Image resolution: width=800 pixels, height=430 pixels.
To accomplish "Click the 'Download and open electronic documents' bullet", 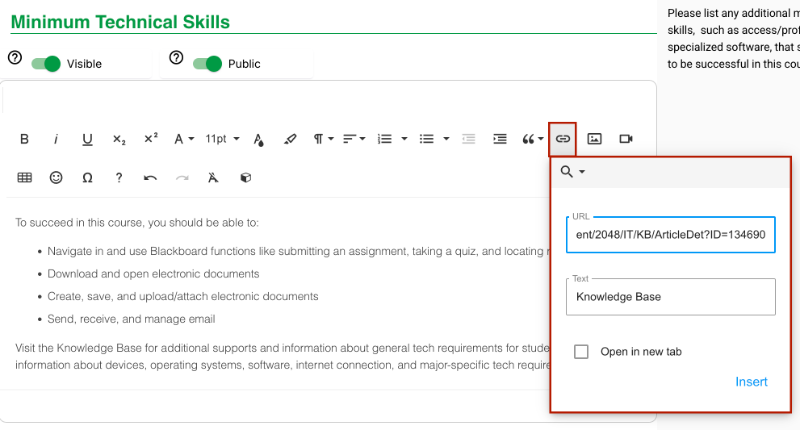I will point(153,274).
